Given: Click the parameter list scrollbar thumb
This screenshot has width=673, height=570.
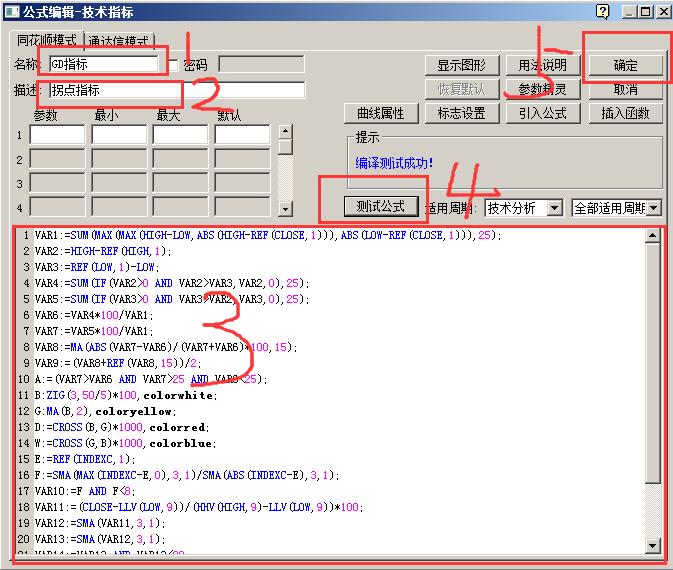Looking at the screenshot, I should click(x=285, y=147).
